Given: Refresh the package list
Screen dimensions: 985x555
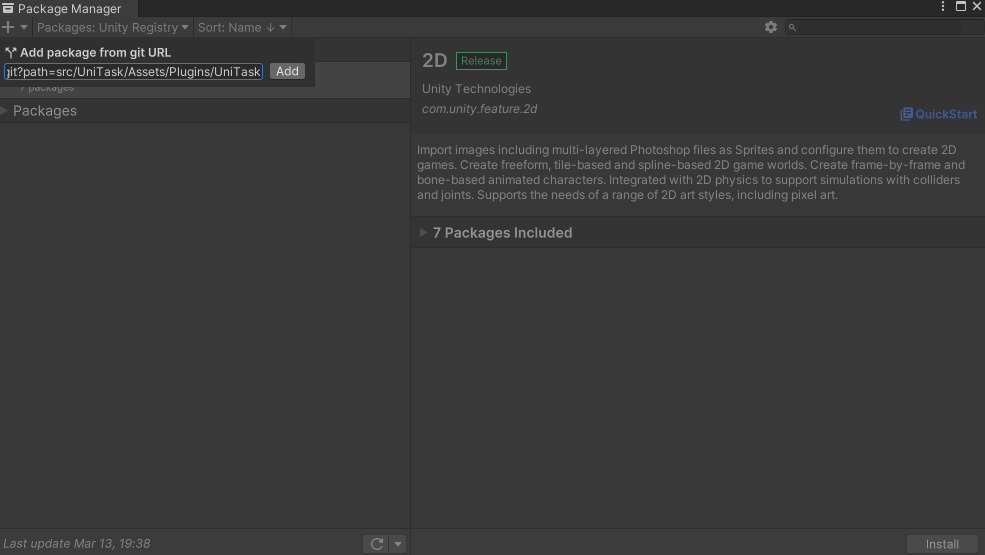Looking at the screenshot, I should (x=376, y=544).
